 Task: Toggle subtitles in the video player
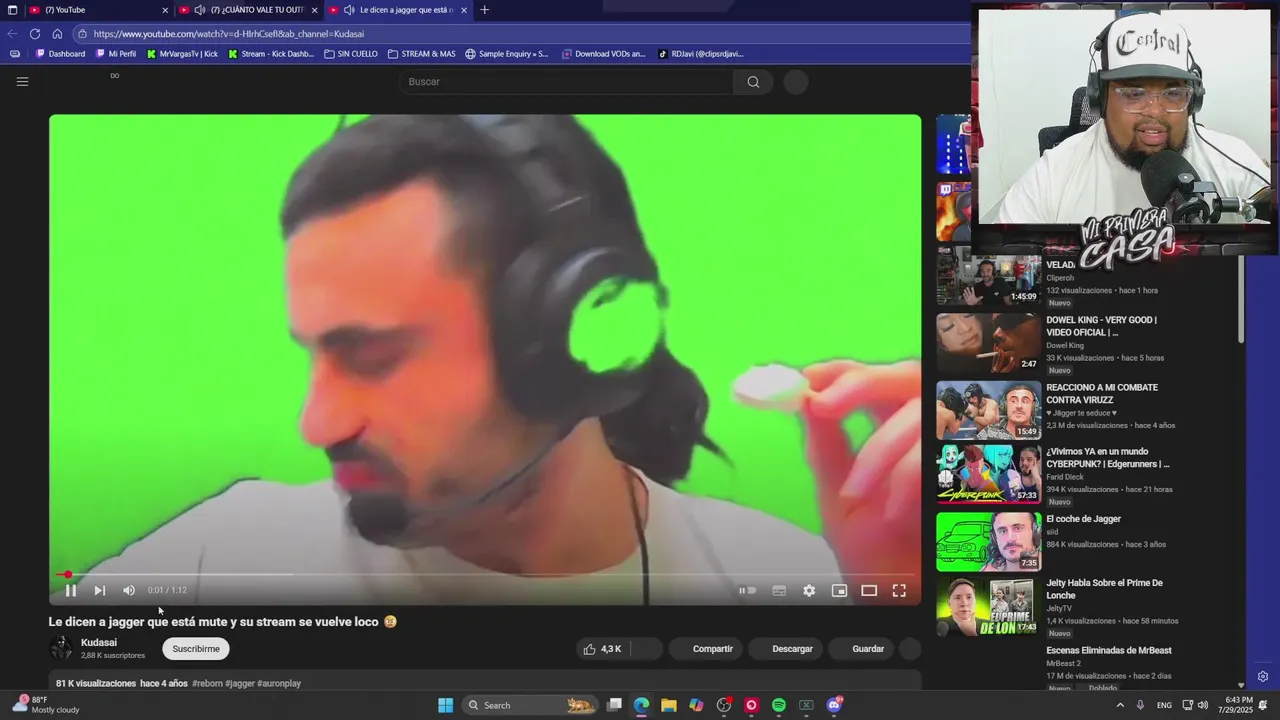point(779,590)
